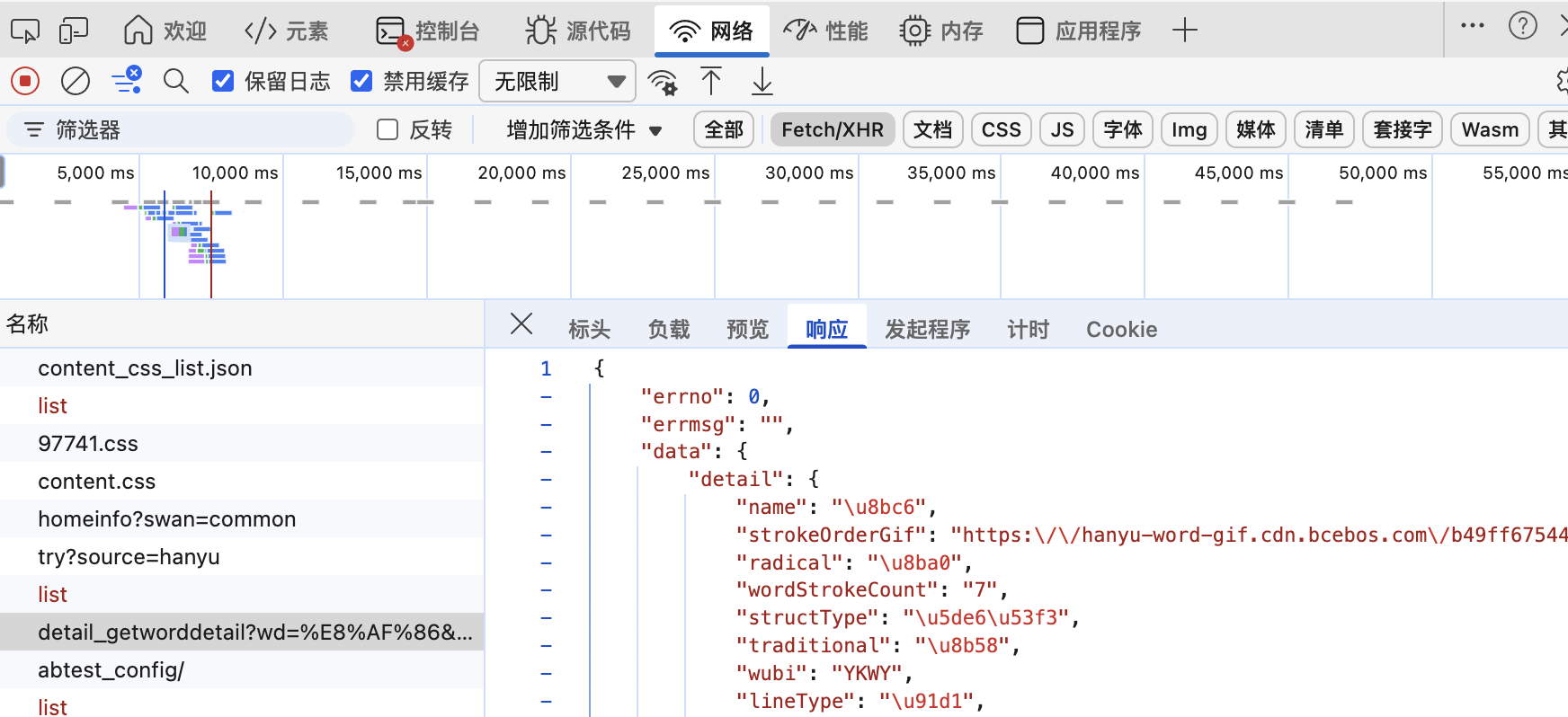The width and height of the screenshot is (1568, 717).
Task: Expand the 增加筛选条件 dropdown
Action: click(584, 130)
